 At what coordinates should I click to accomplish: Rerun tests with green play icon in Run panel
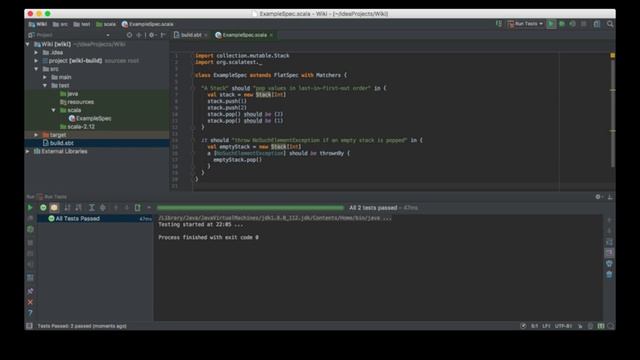pos(30,208)
